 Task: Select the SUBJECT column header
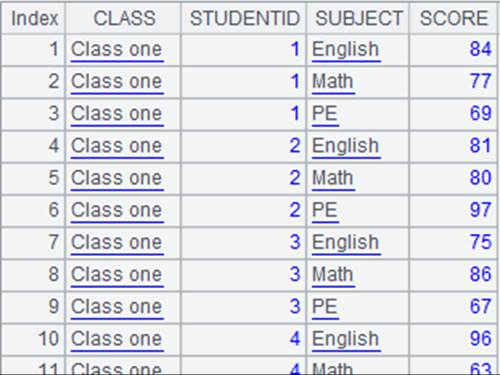358,18
